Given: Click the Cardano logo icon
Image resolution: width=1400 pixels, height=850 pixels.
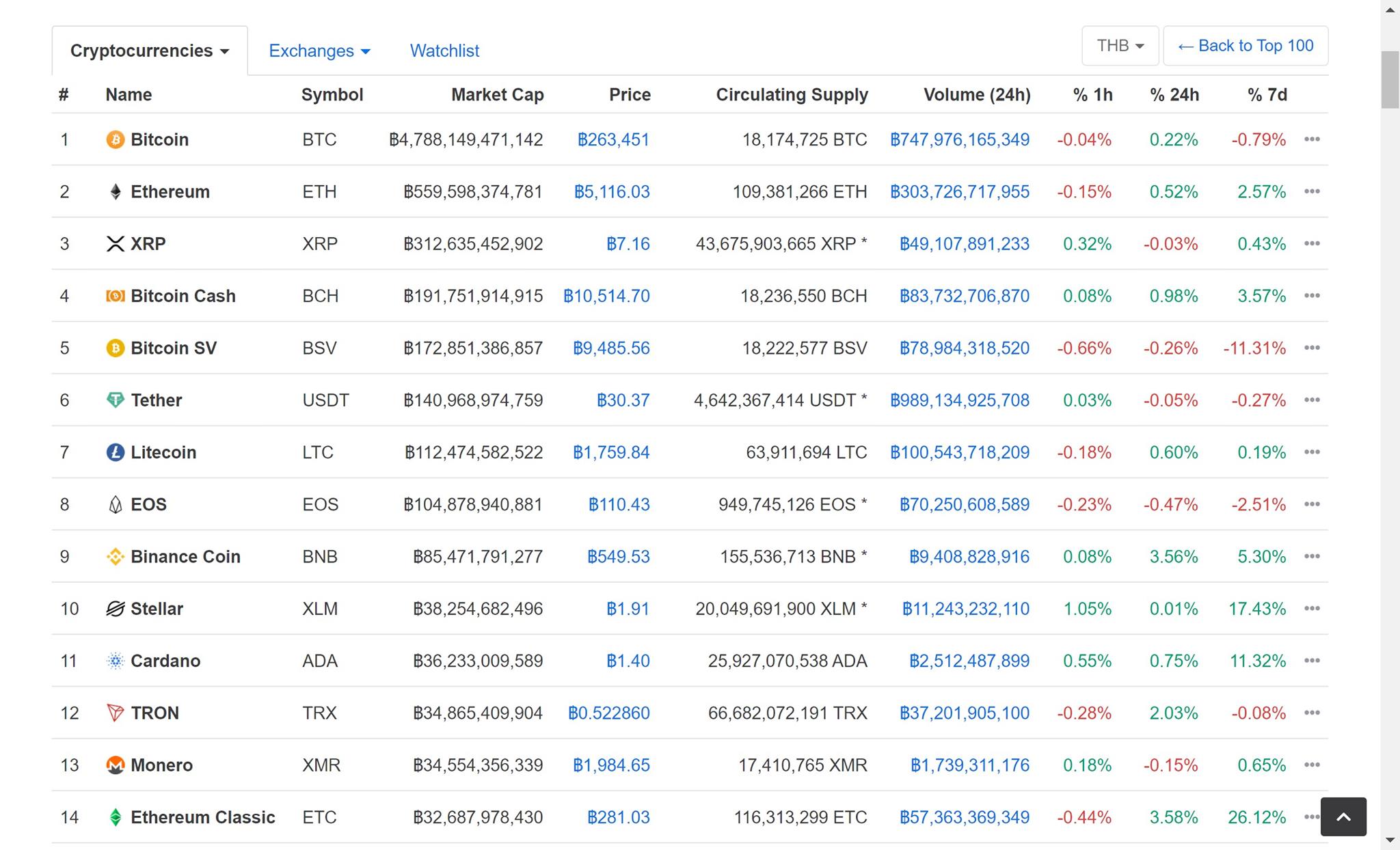Looking at the screenshot, I should pos(116,661).
